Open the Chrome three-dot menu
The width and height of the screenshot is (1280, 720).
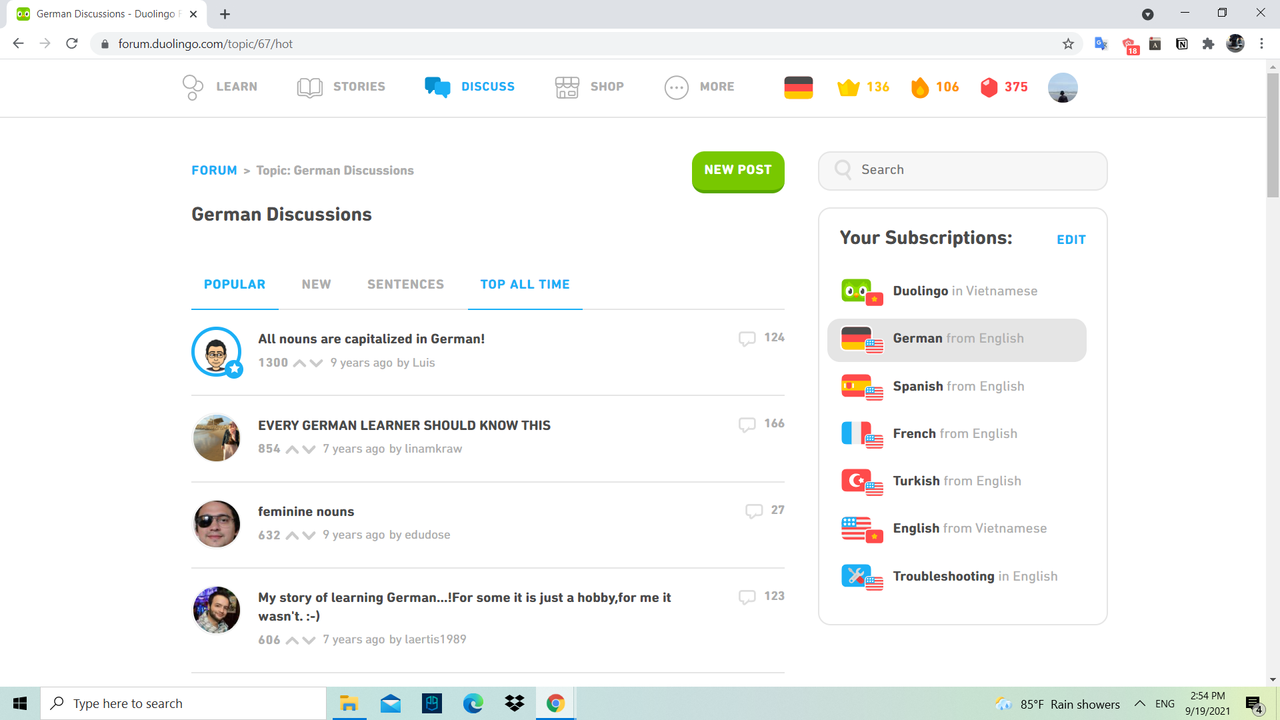1263,44
